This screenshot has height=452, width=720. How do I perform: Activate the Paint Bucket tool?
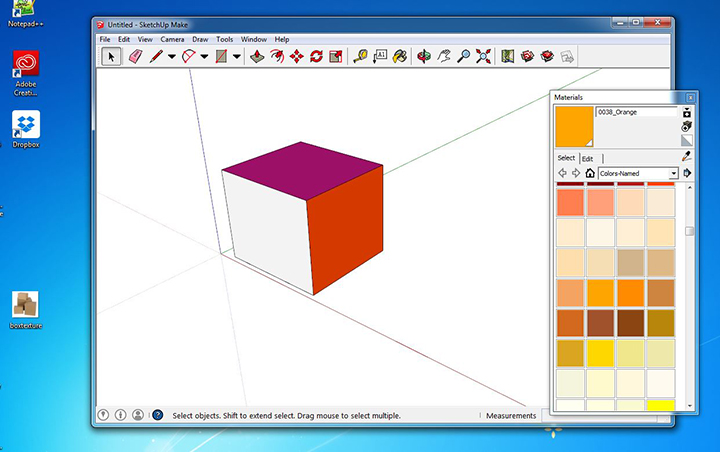tap(400, 56)
